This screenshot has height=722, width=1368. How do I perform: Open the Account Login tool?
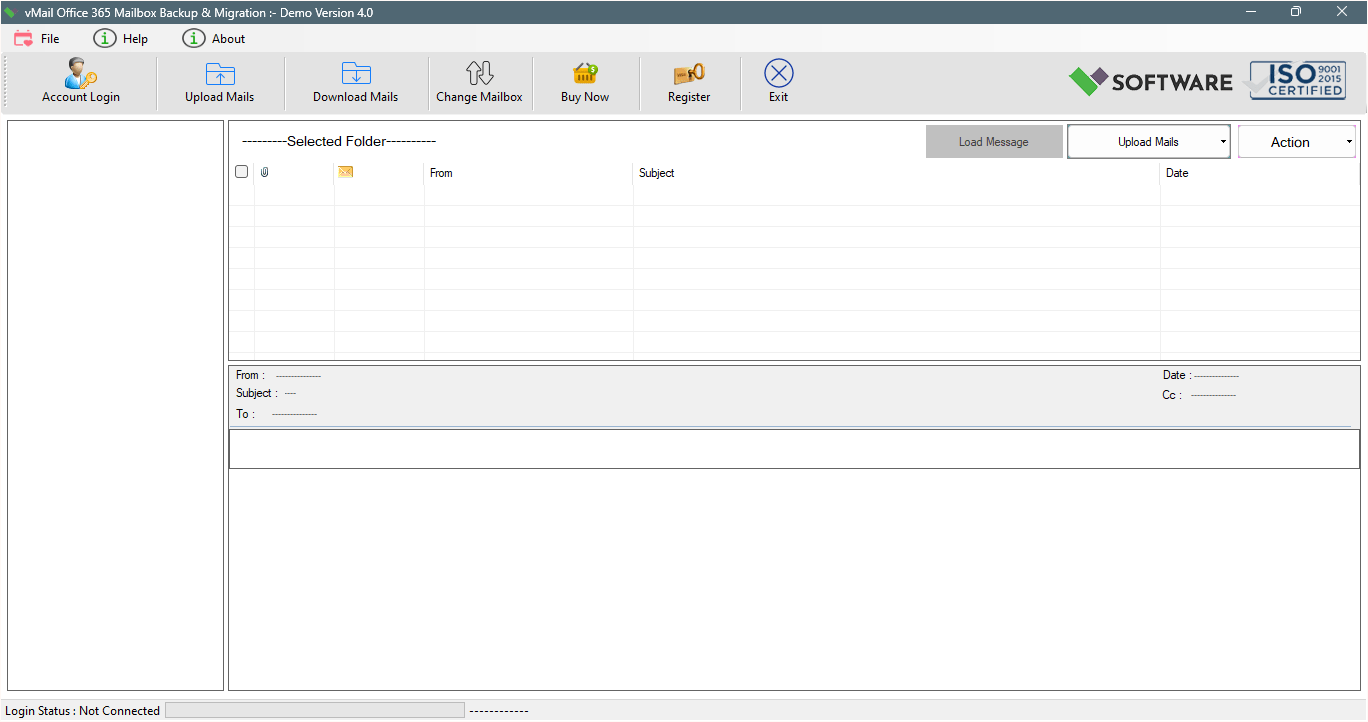tap(81, 82)
